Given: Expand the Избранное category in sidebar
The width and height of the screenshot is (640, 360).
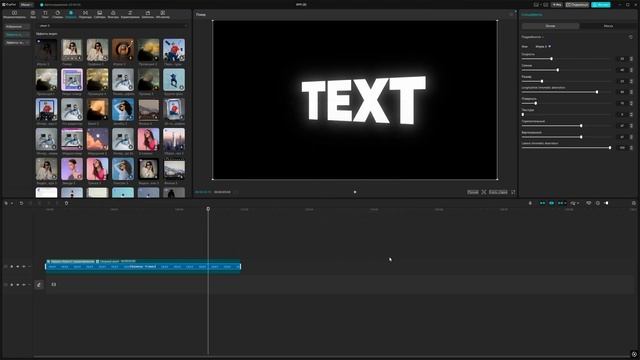Looking at the screenshot, I should [17, 27].
